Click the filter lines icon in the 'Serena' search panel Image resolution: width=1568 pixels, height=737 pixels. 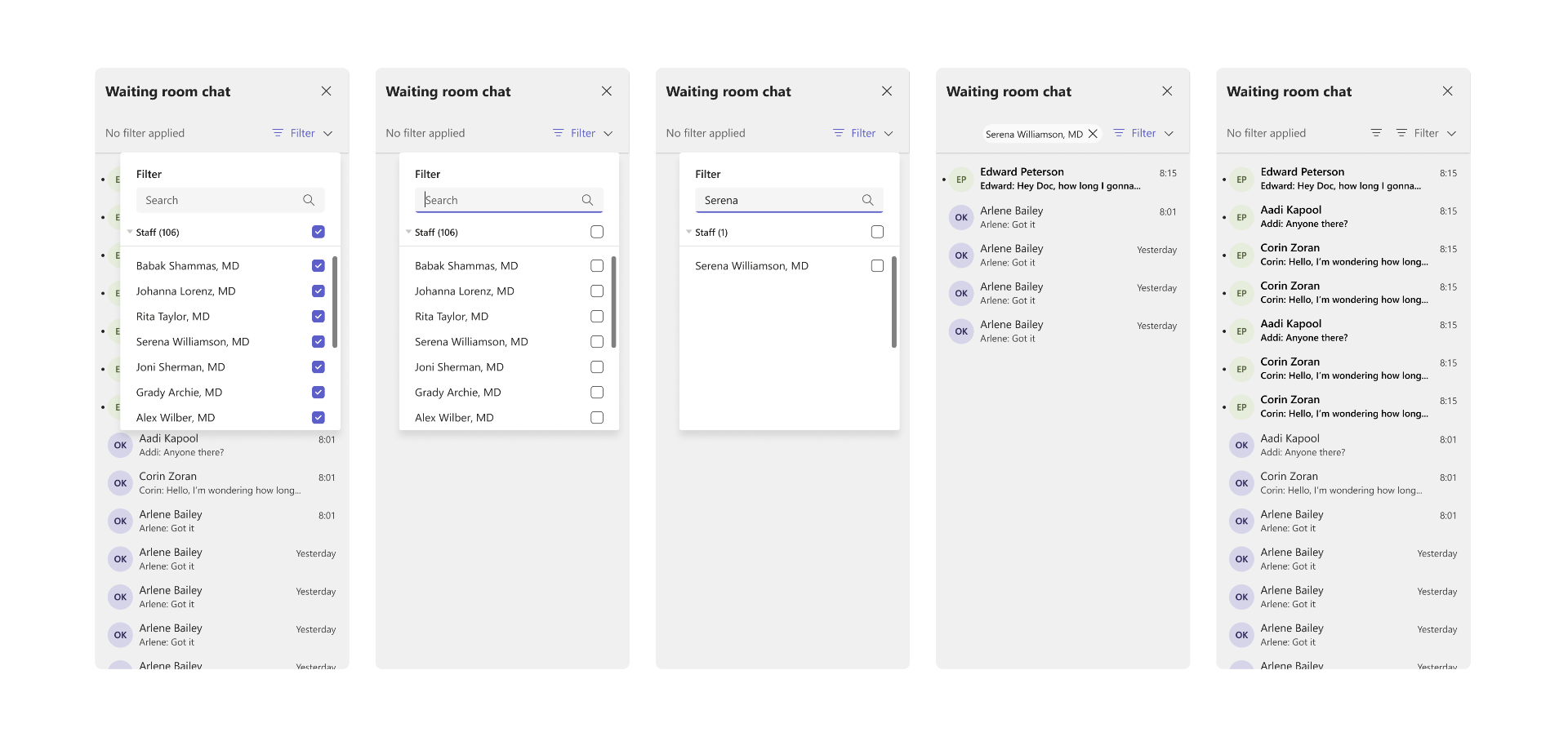838,133
